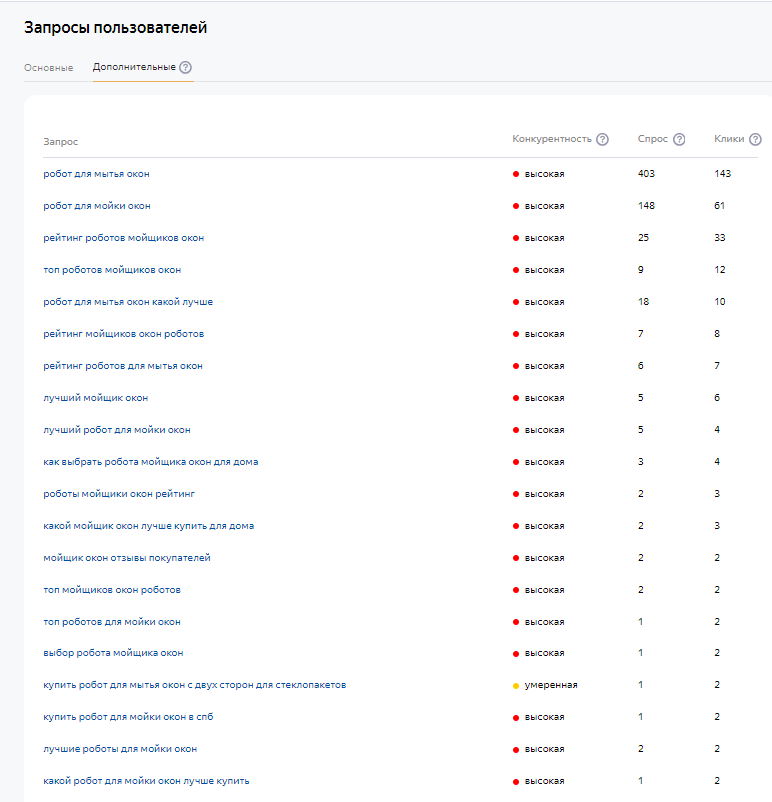Open query 'рейтинг роботов мойщиков окон'
Screen dimensions: 772x802
pos(123,238)
